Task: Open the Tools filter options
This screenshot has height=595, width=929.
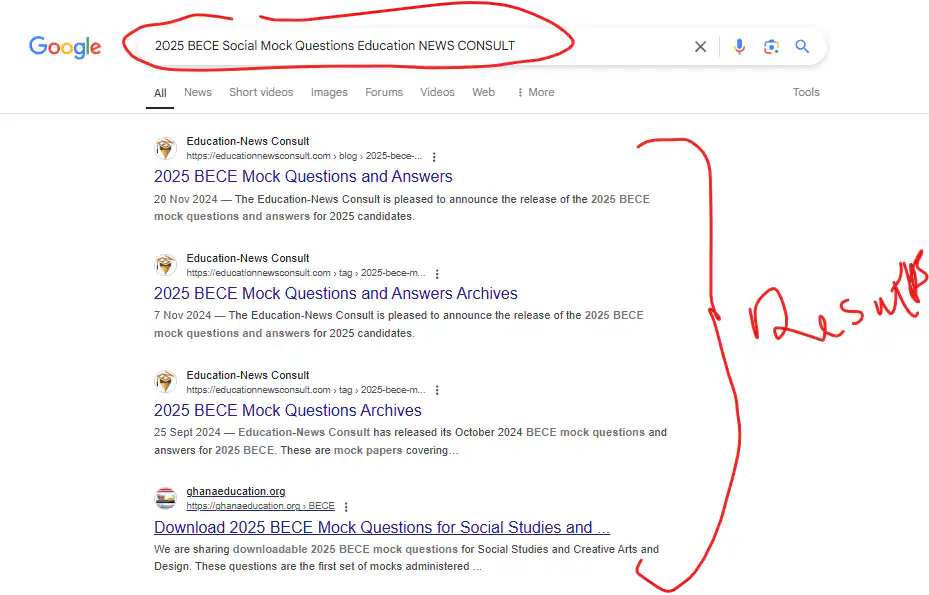Action: point(806,92)
